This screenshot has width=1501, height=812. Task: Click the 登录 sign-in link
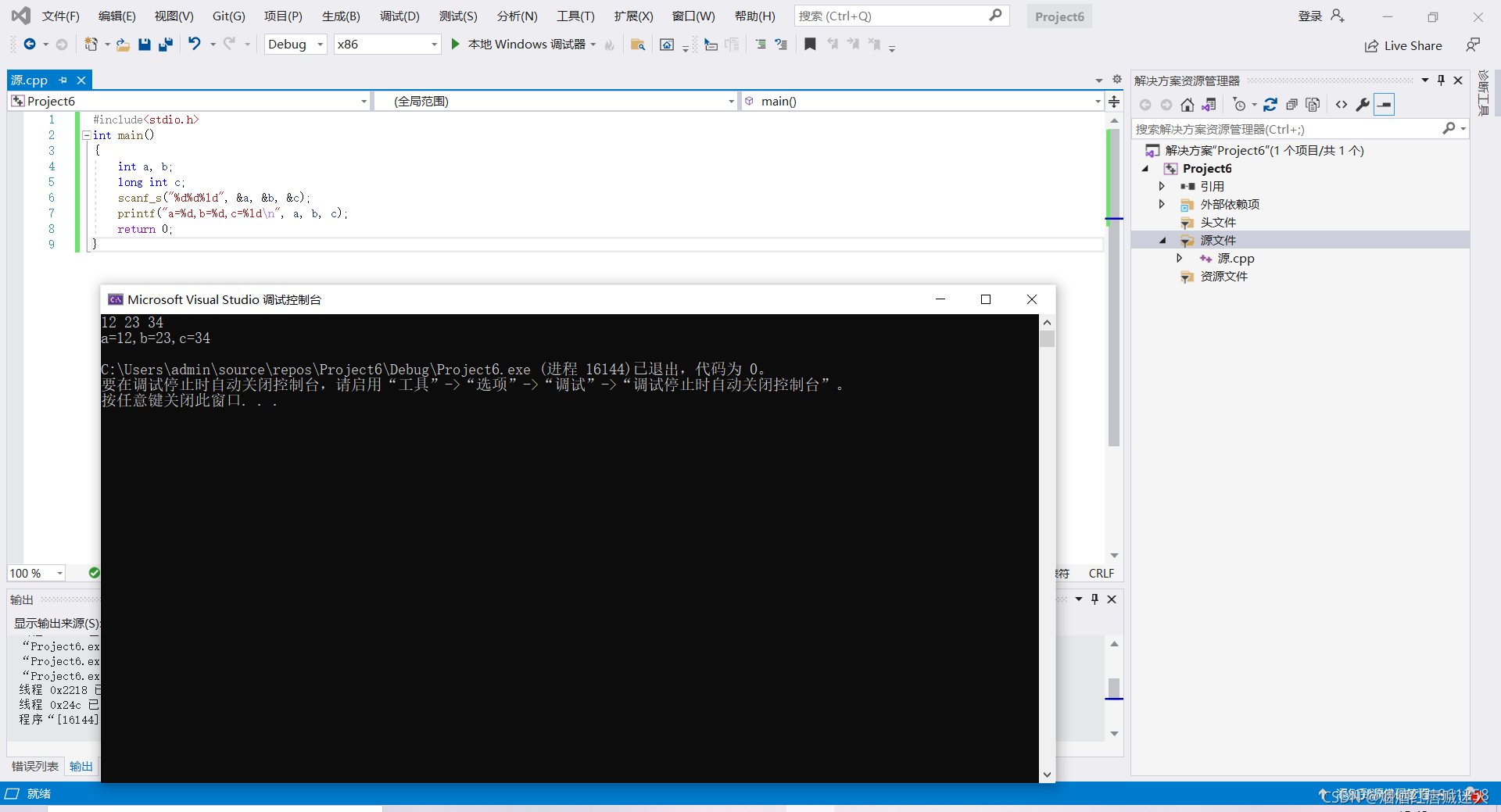coord(1310,16)
